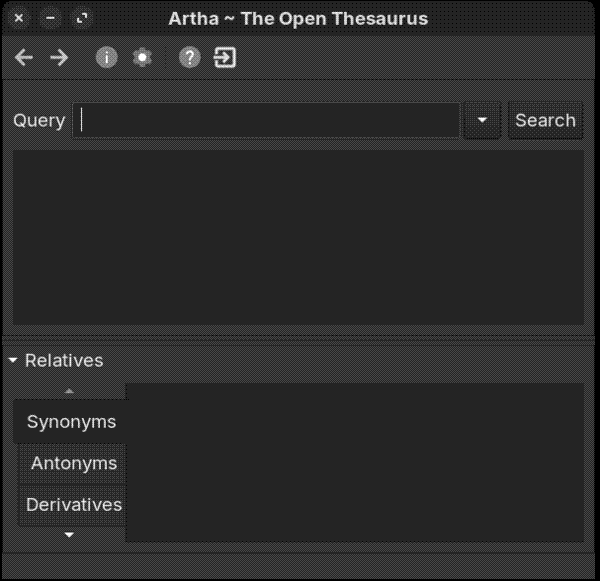Go back to the previous word
Viewport: 600px width, 581px height.
tap(24, 58)
